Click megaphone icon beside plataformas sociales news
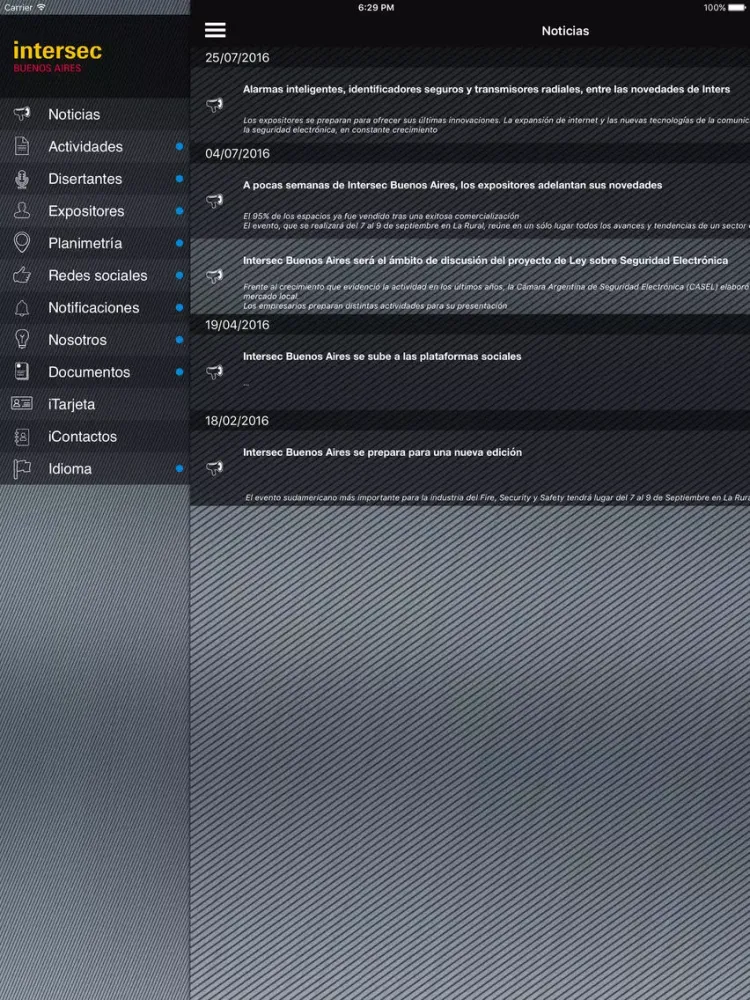Screen dimensions: 750x1000 click(x=215, y=372)
